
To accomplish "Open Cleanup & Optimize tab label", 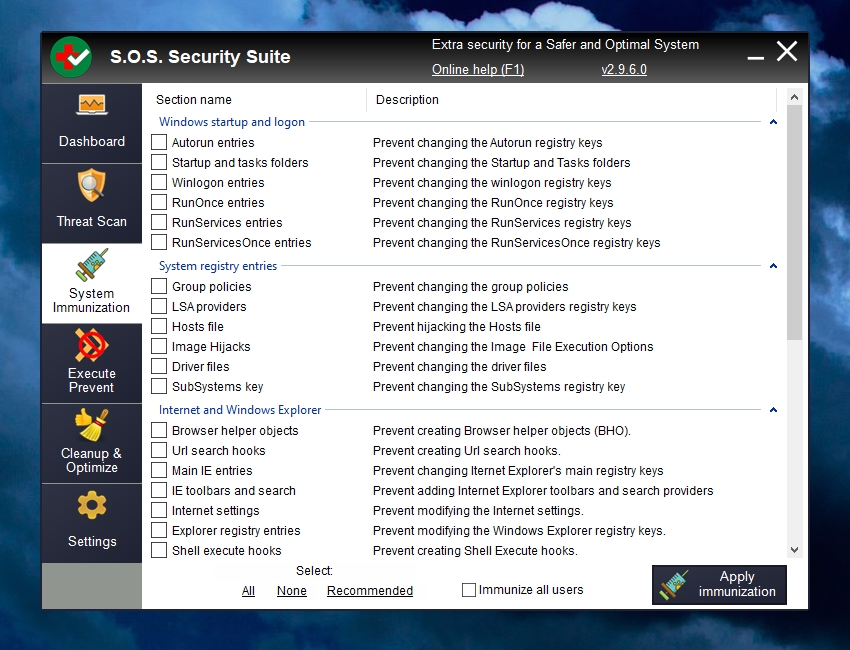I will click(x=92, y=460).
